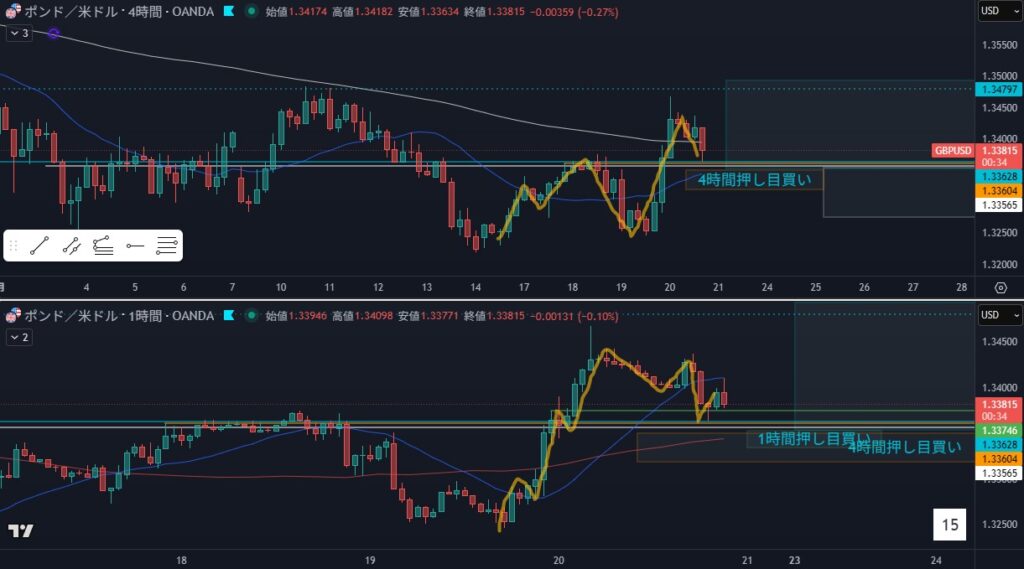Image resolution: width=1024 pixels, height=569 pixels.
Task: Select the info line tool in floating toolbar
Action: (x=71, y=245)
